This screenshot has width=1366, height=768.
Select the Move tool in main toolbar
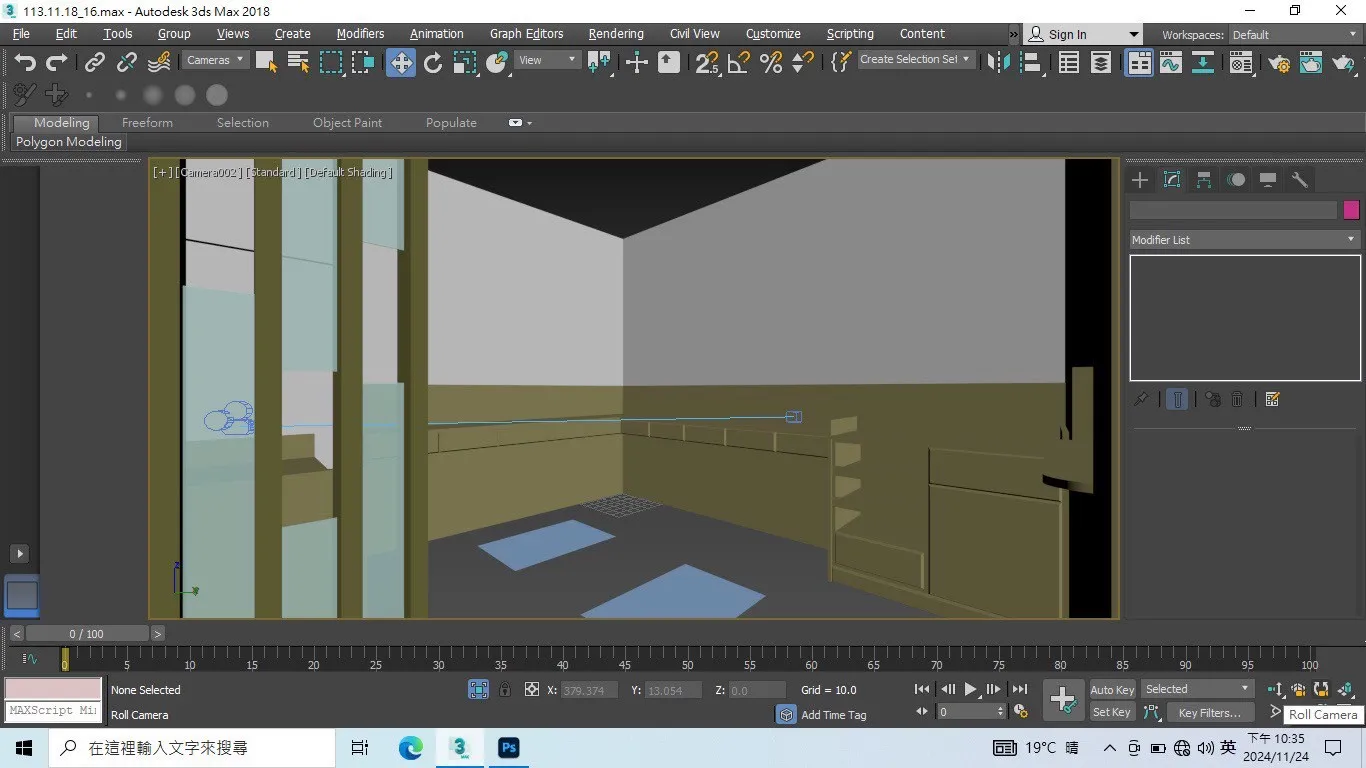point(400,63)
